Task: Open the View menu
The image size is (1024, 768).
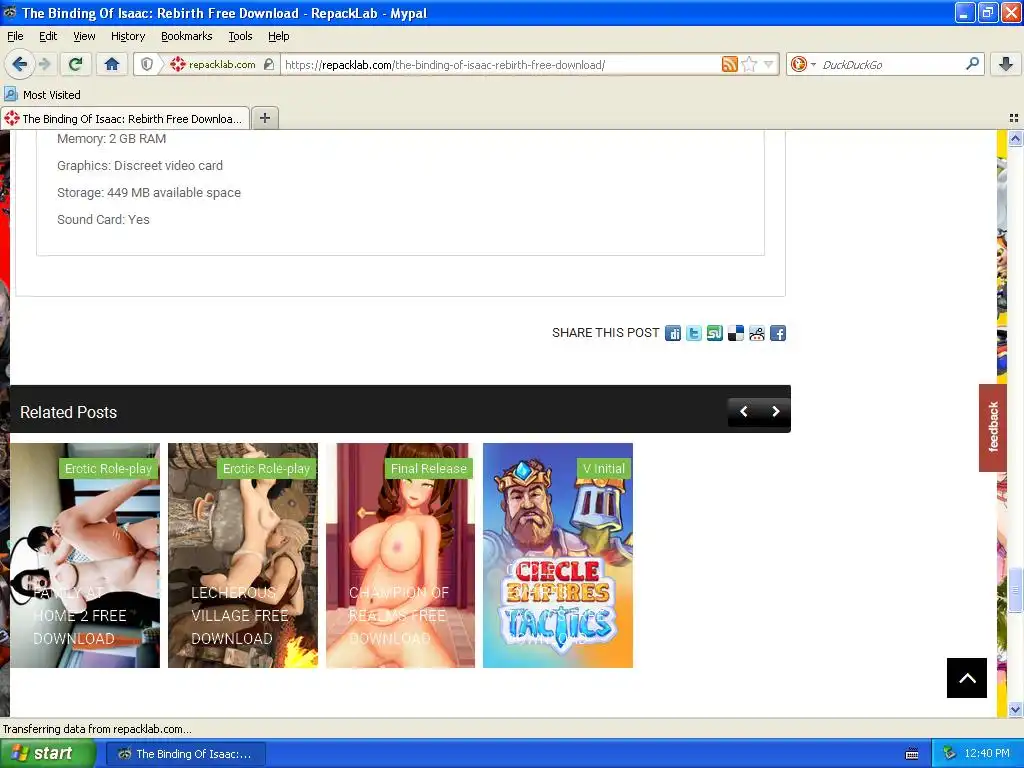Action: pos(84,36)
